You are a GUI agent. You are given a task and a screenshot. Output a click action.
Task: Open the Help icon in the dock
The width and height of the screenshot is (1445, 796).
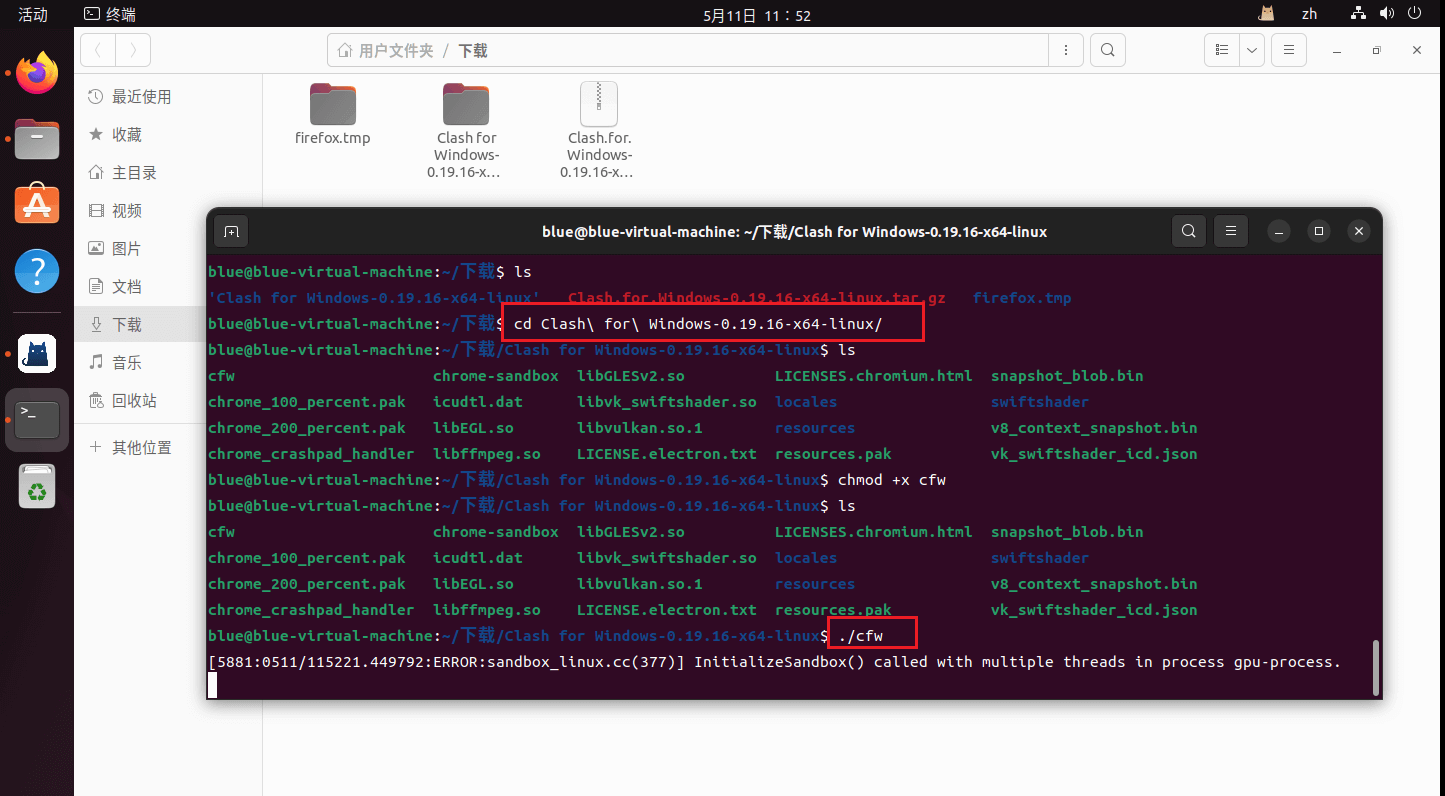pos(37,270)
